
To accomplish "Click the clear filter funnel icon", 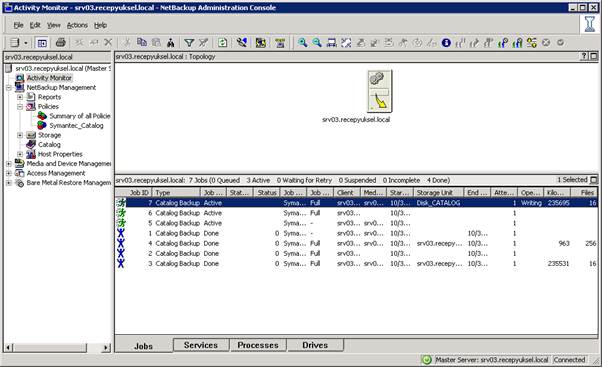I will [x=203, y=43].
